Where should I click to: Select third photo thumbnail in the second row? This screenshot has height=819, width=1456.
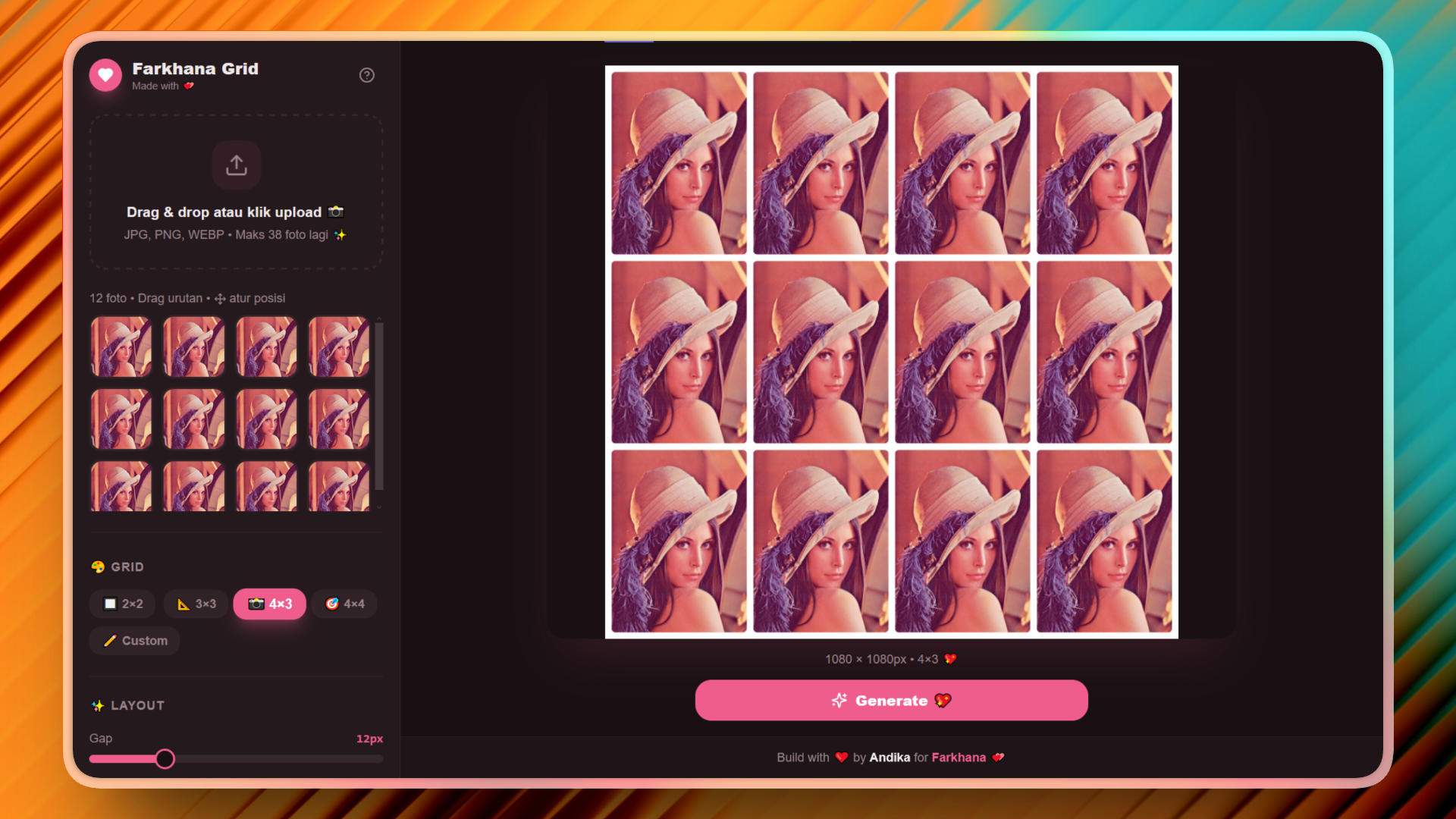pyautogui.click(x=267, y=419)
